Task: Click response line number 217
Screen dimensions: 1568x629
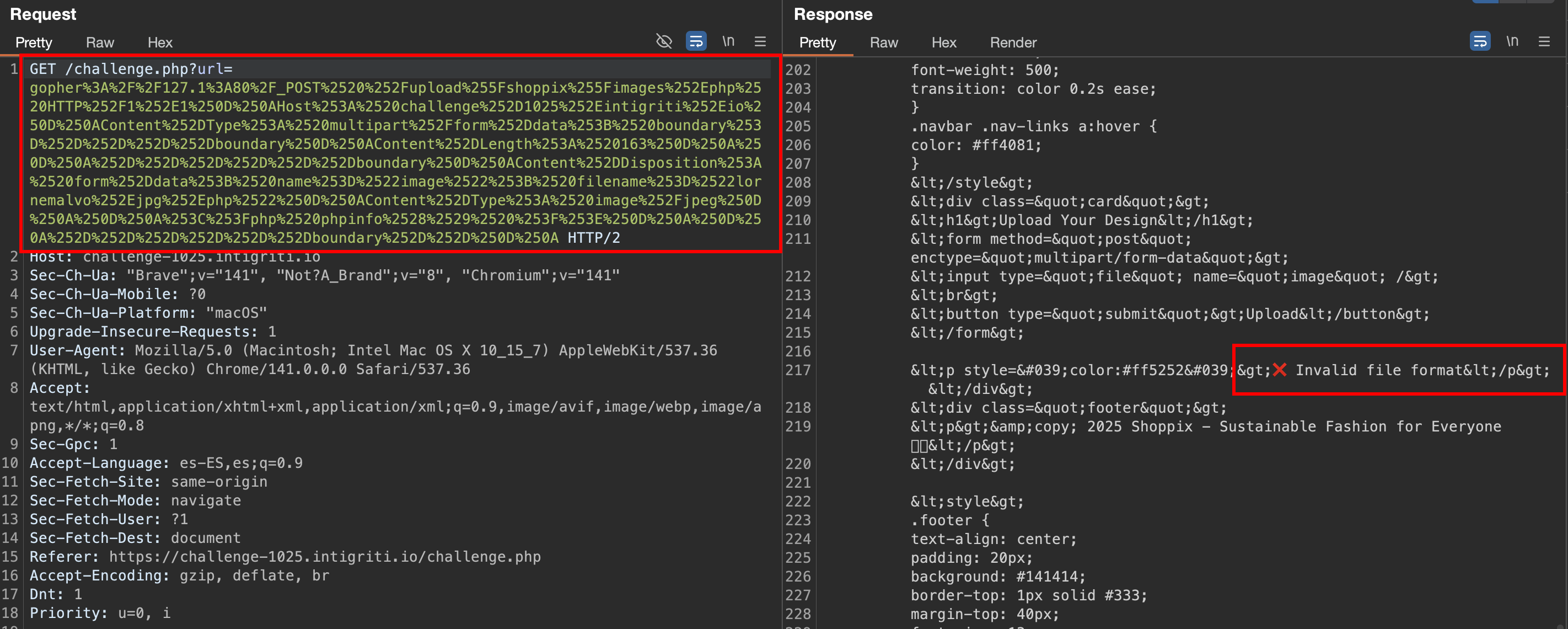Action: (798, 370)
